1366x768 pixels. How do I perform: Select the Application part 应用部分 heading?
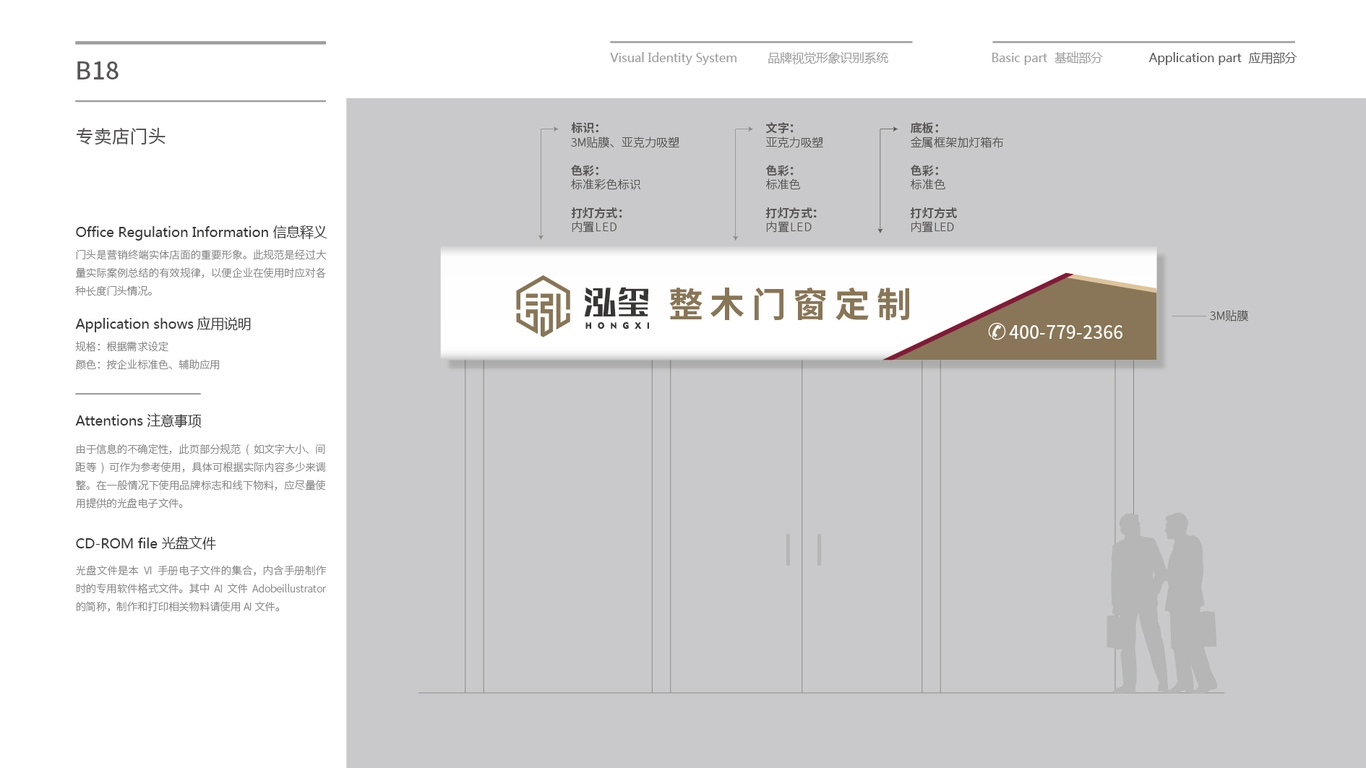click(x=1222, y=58)
